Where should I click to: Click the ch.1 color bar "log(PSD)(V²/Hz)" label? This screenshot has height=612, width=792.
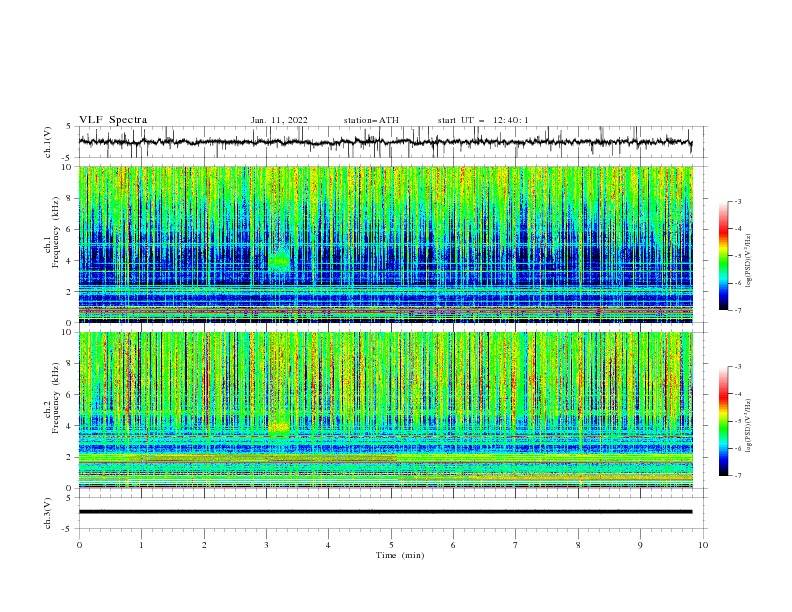click(749, 261)
